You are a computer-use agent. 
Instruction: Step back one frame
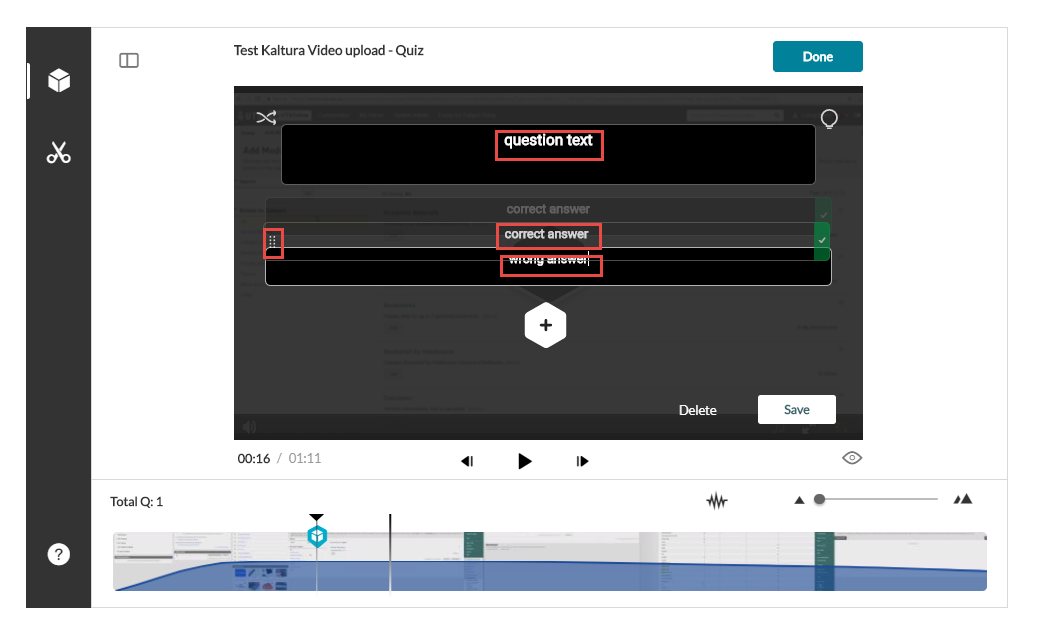click(467, 461)
